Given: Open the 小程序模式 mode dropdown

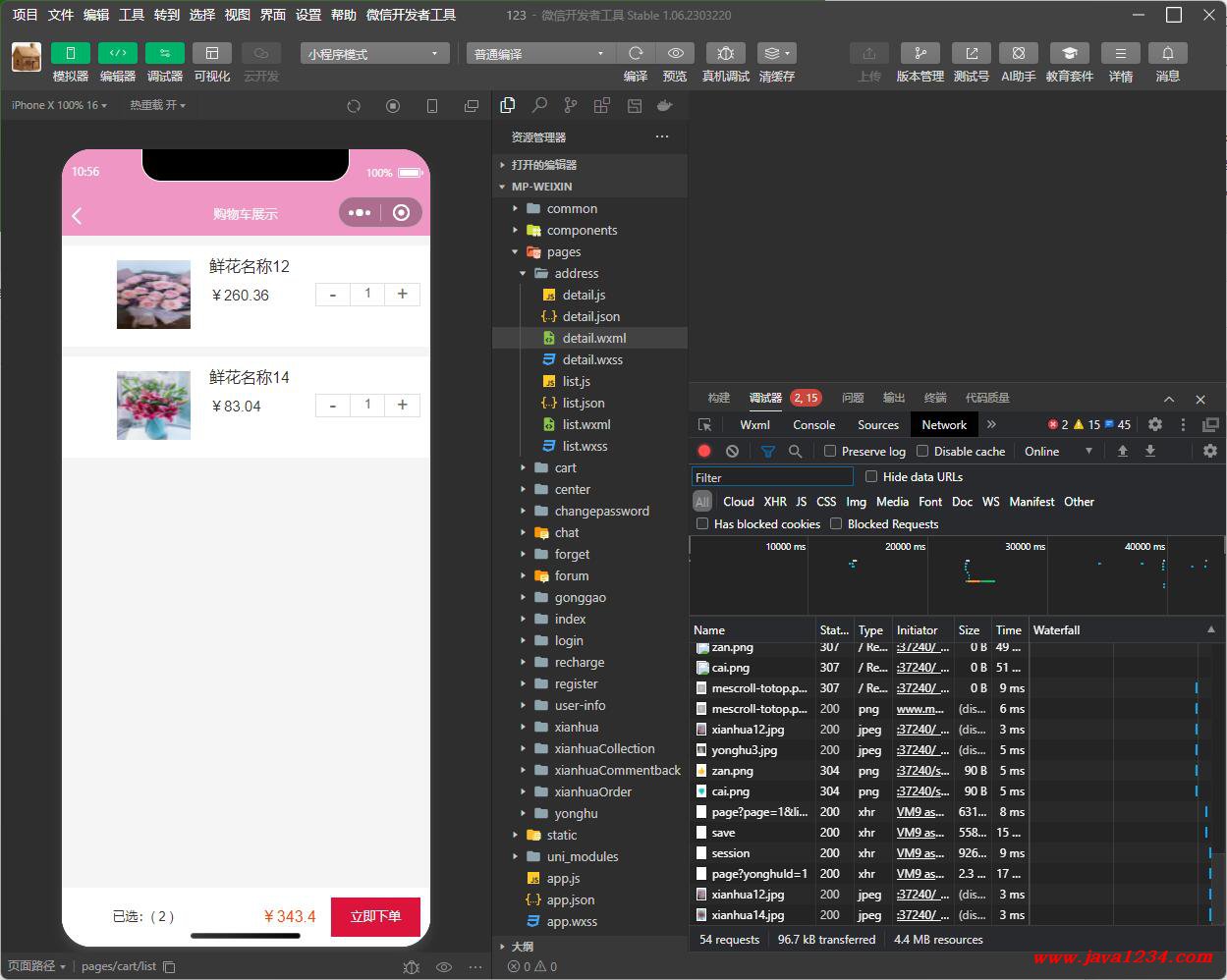Looking at the screenshot, I should tap(374, 54).
